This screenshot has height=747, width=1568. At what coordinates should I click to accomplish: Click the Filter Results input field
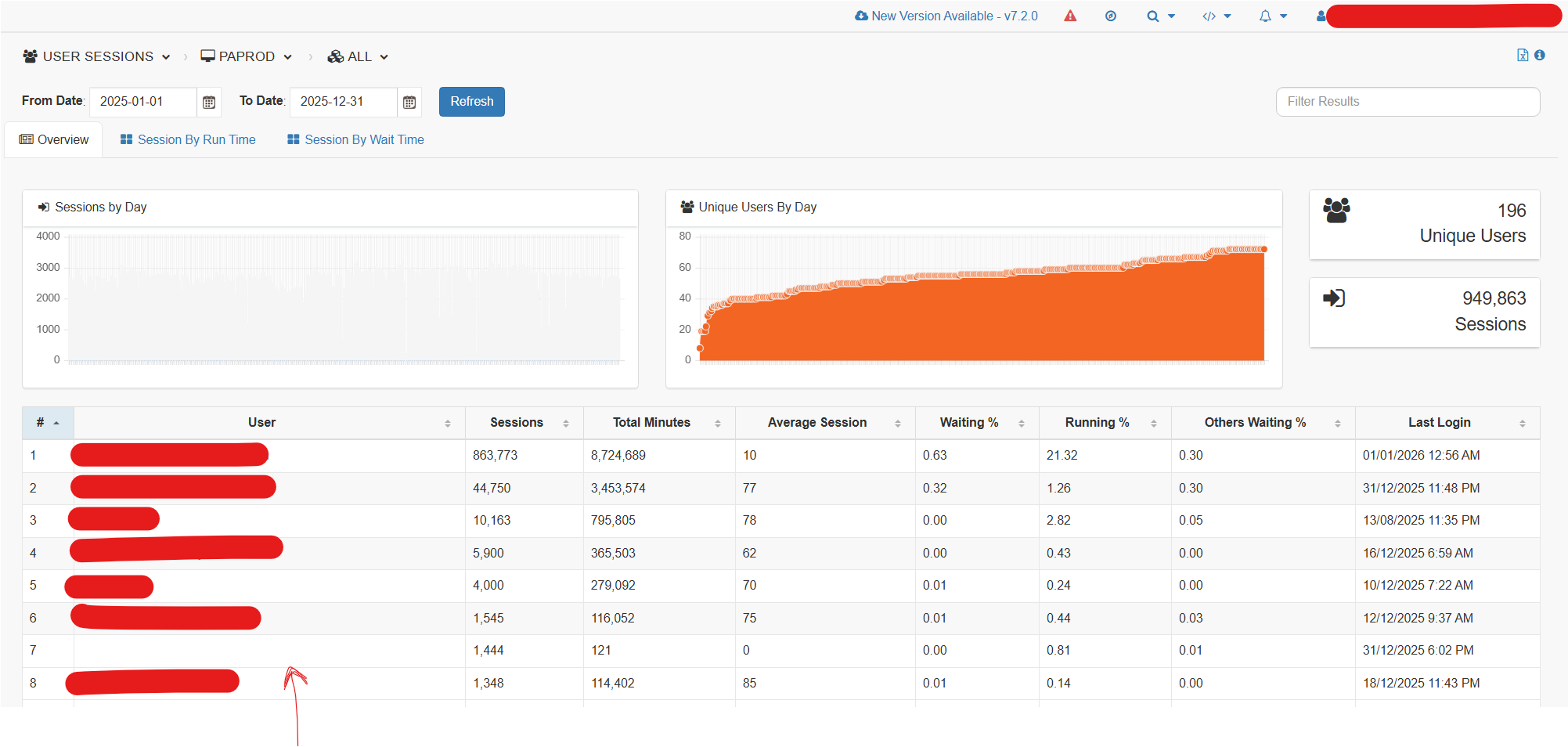click(x=1407, y=102)
